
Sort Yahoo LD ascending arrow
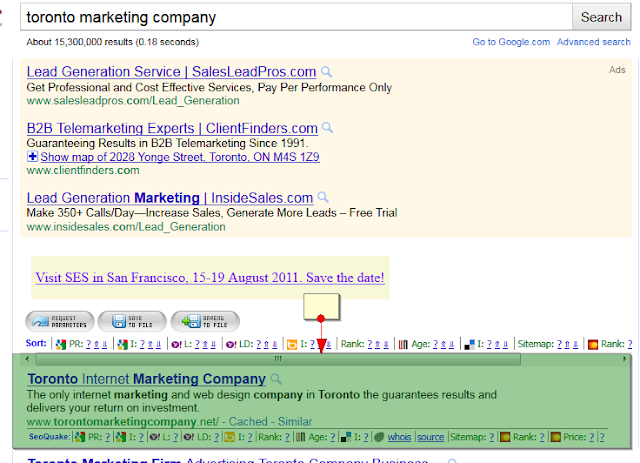[x=266, y=344]
